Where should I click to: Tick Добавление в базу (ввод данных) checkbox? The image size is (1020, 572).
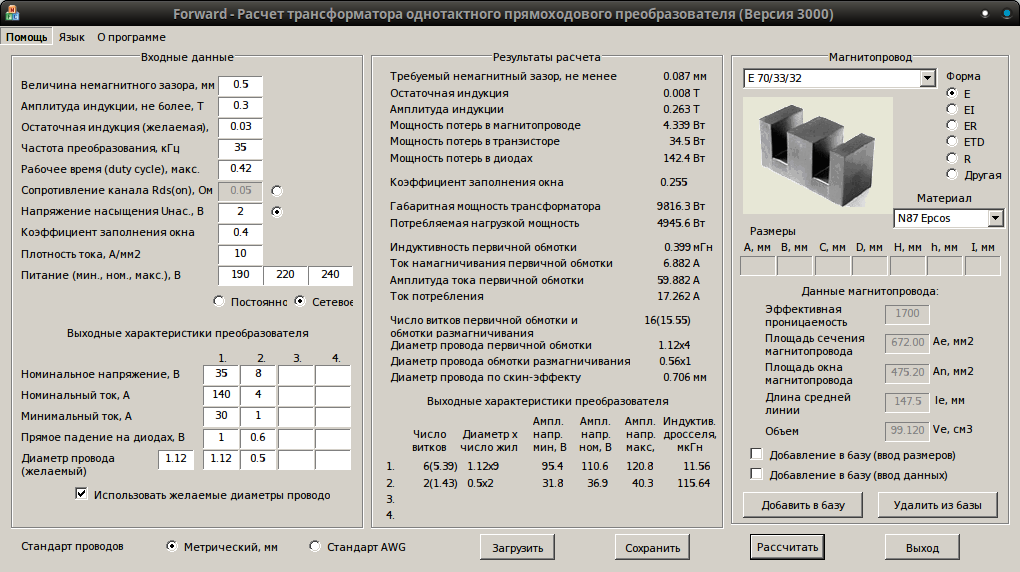click(x=756, y=475)
